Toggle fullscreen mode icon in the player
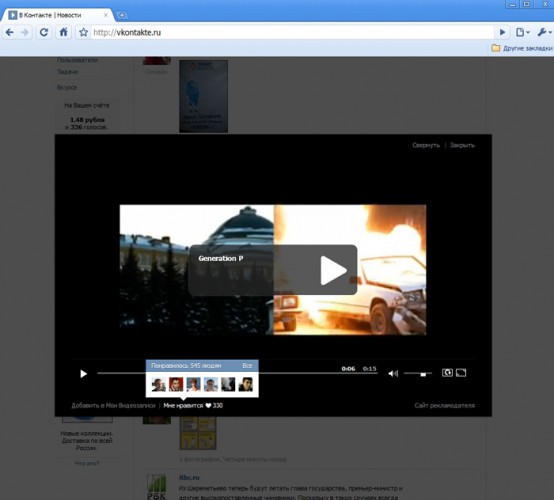This screenshot has width=554, height=500. coord(461,373)
